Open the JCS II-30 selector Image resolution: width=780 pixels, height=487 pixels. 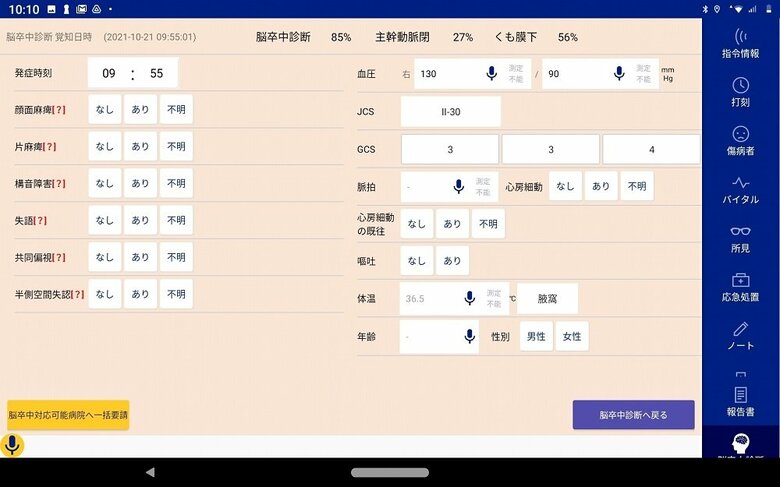[x=451, y=111]
